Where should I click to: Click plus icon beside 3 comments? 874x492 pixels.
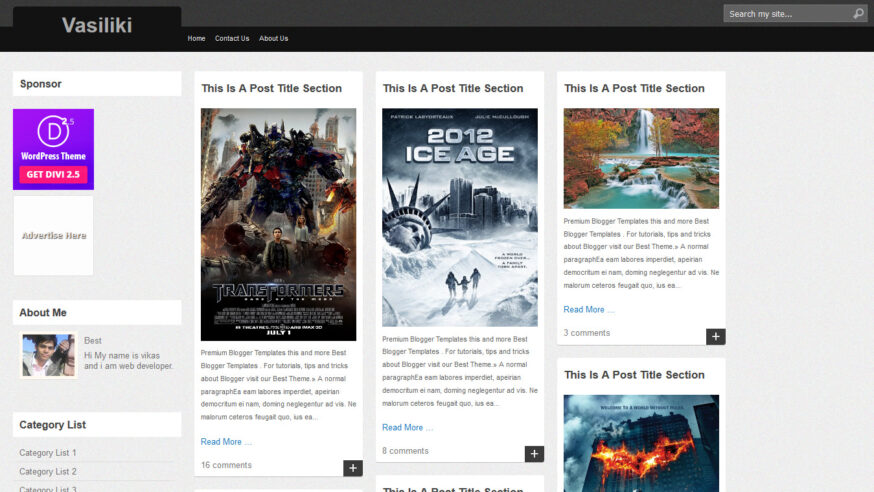click(716, 336)
